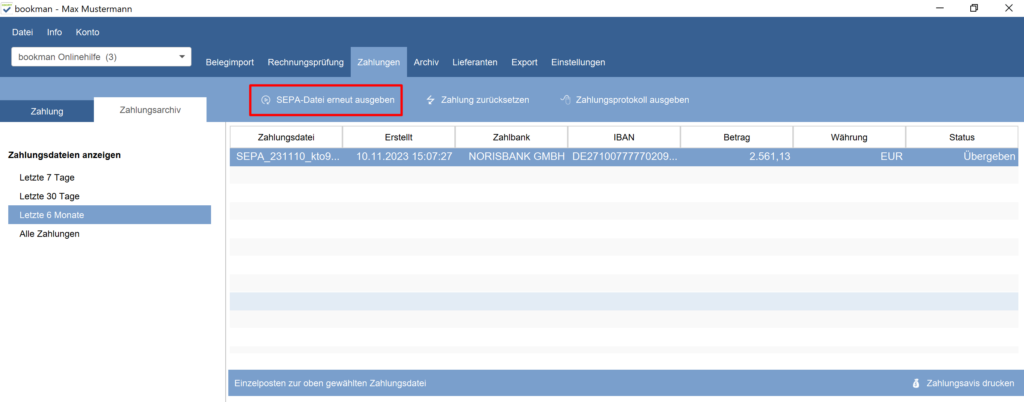The image size is (1024, 402).
Task: Open the Einstellungen tab
Action: tap(578, 63)
